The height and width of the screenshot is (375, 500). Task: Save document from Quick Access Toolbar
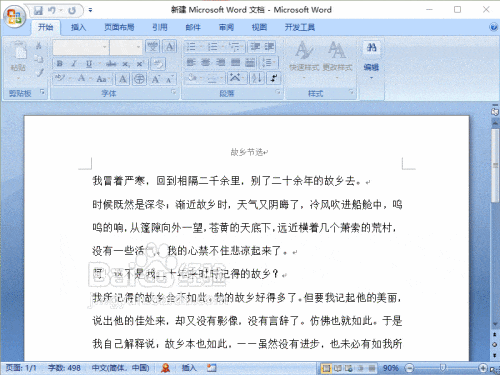38,11
